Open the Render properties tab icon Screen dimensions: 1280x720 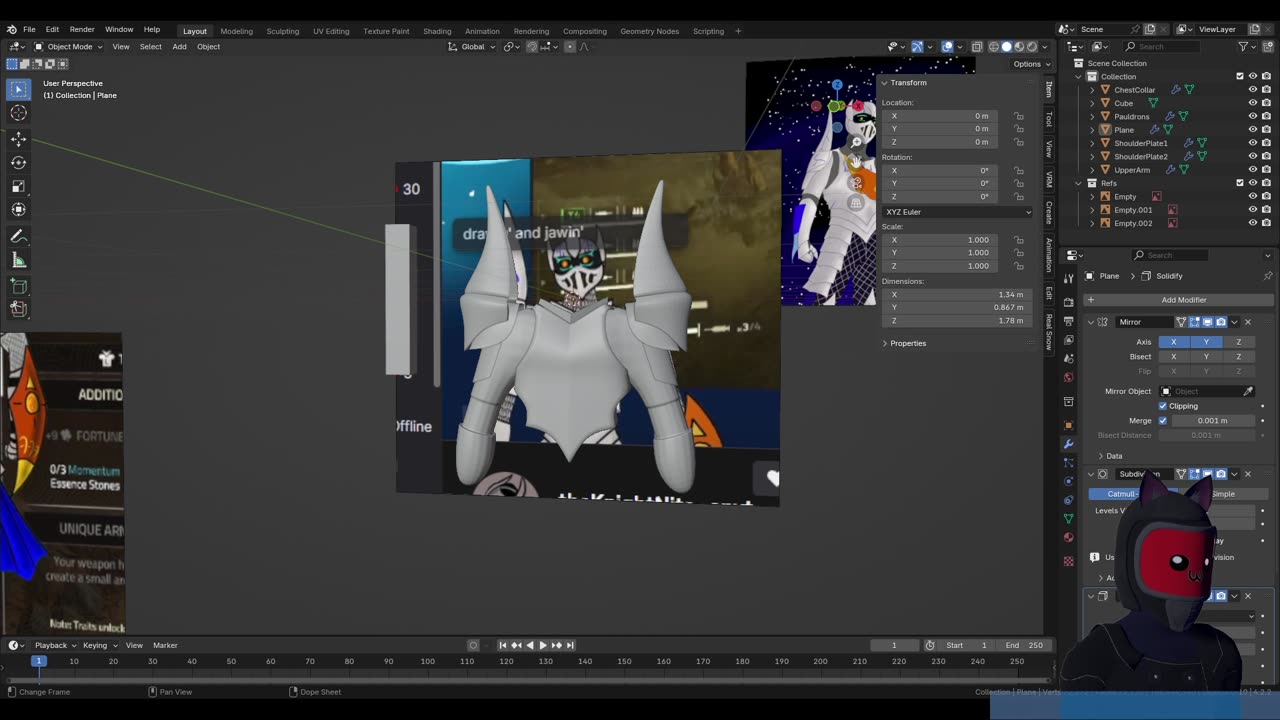(x=1069, y=301)
